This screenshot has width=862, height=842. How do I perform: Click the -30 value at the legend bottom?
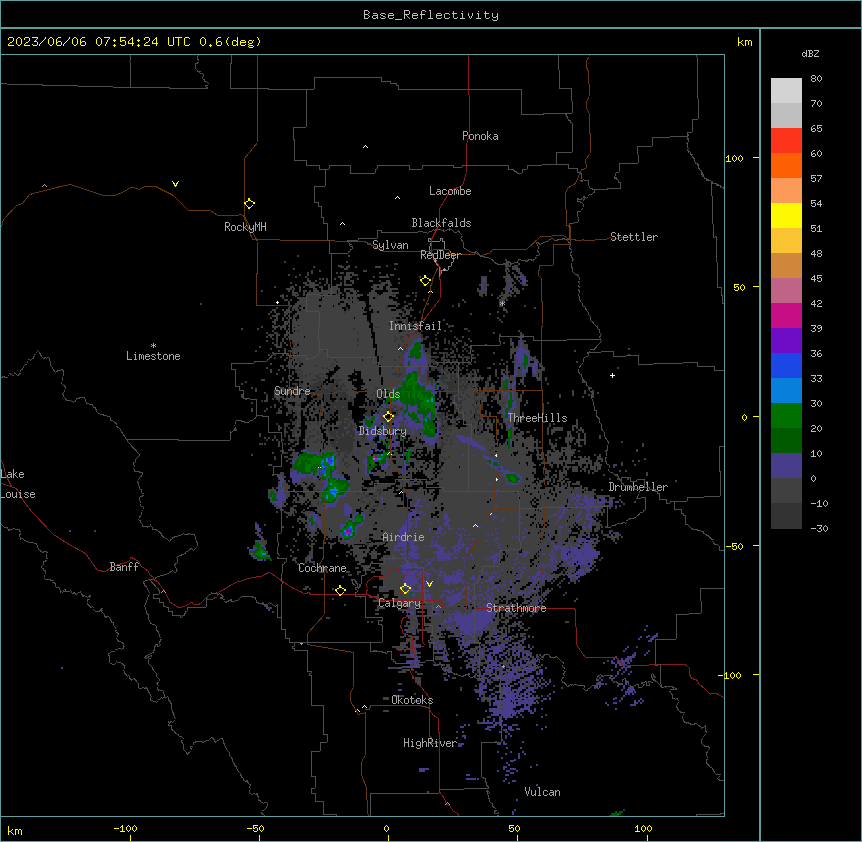coord(819,528)
